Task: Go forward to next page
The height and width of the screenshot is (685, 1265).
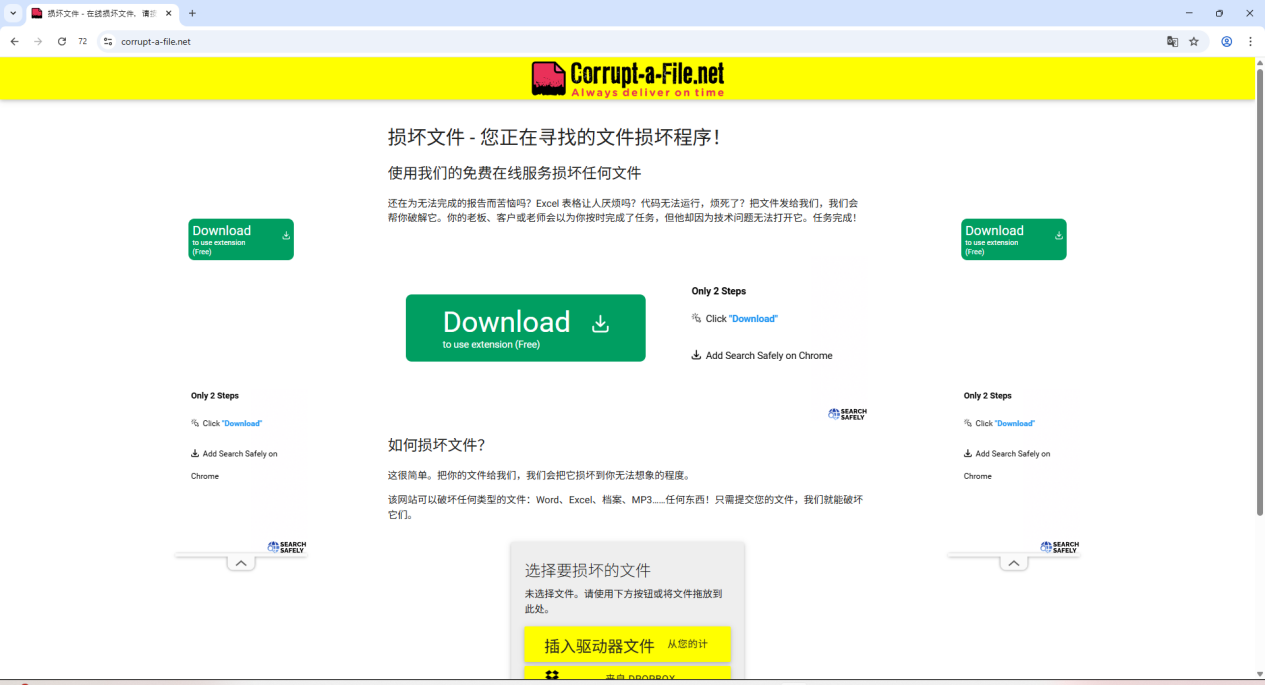Action: coord(38,41)
